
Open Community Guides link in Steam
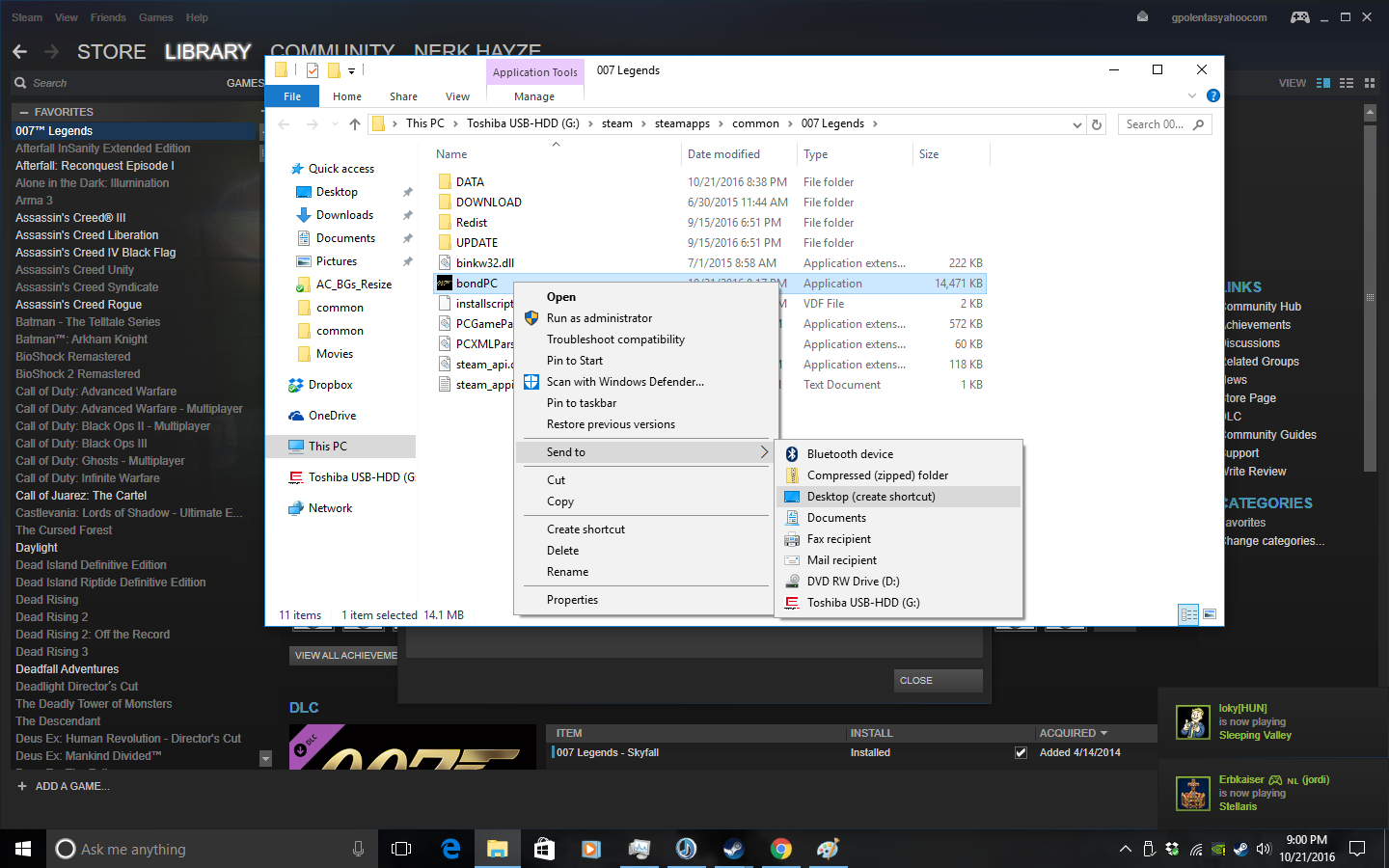click(x=1270, y=435)
